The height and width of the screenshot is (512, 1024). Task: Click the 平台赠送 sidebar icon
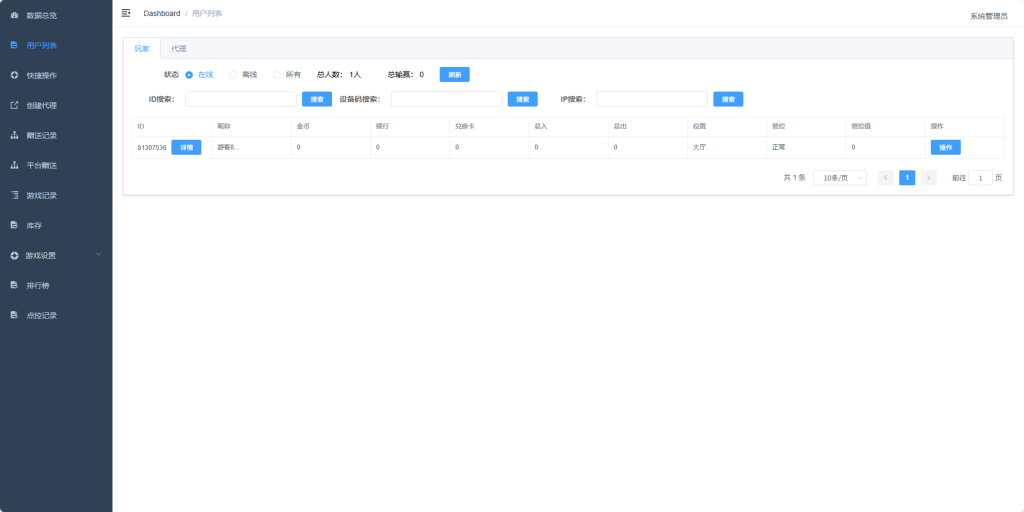tap(14, 165)
